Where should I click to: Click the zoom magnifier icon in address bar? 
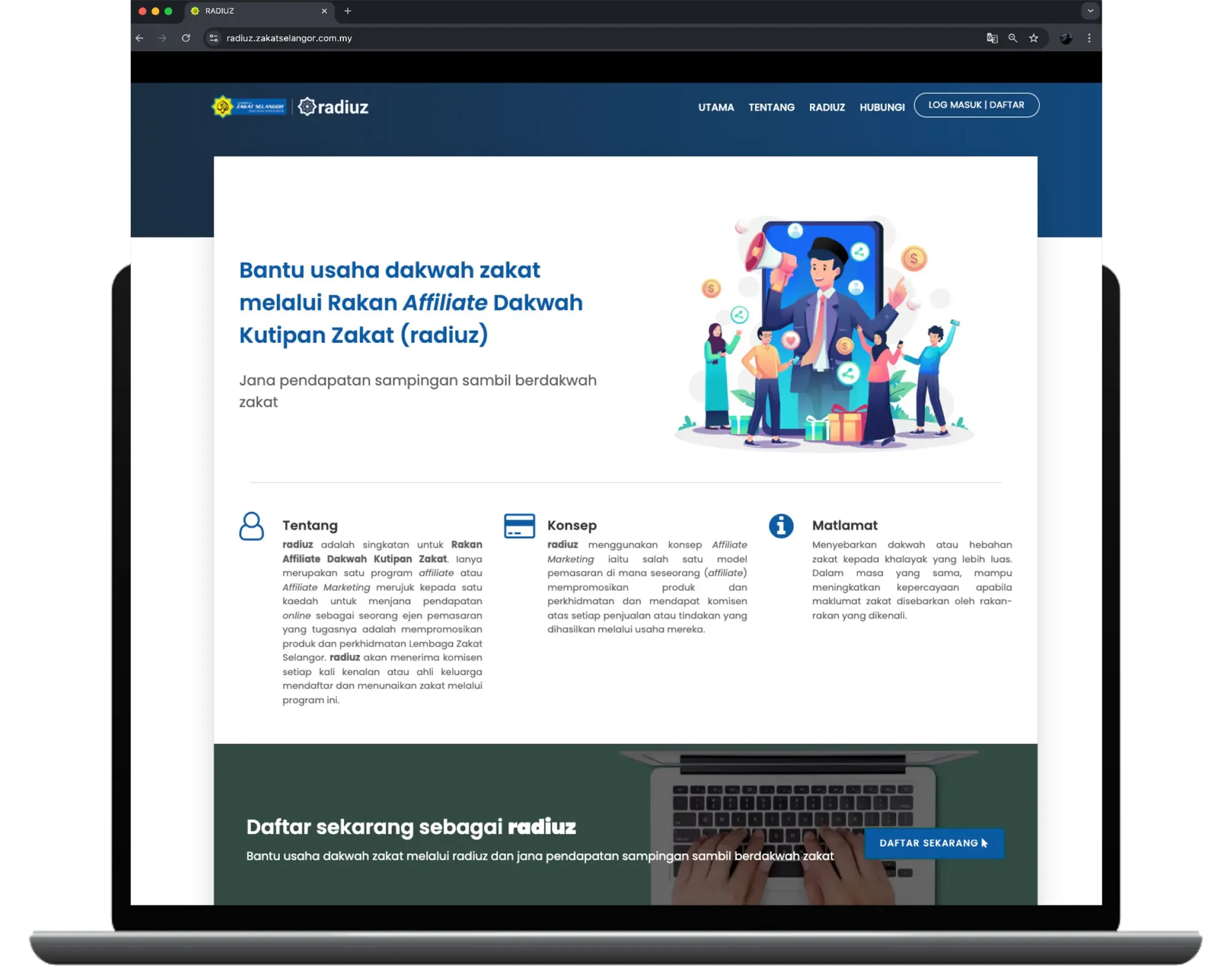coord(1012,38)
